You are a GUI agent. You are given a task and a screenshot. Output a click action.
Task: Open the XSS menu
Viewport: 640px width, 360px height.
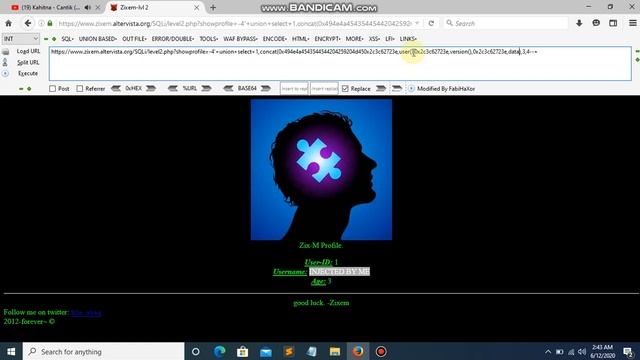click(x=374, y=39)
